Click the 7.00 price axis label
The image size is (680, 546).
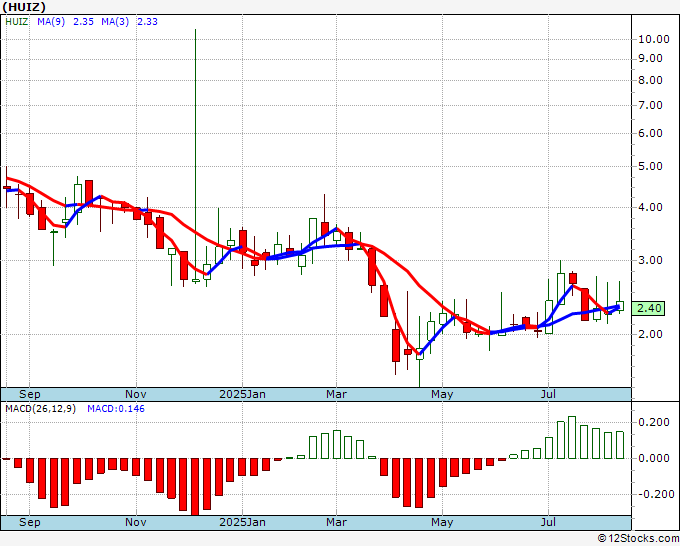[x=651, y=105]
